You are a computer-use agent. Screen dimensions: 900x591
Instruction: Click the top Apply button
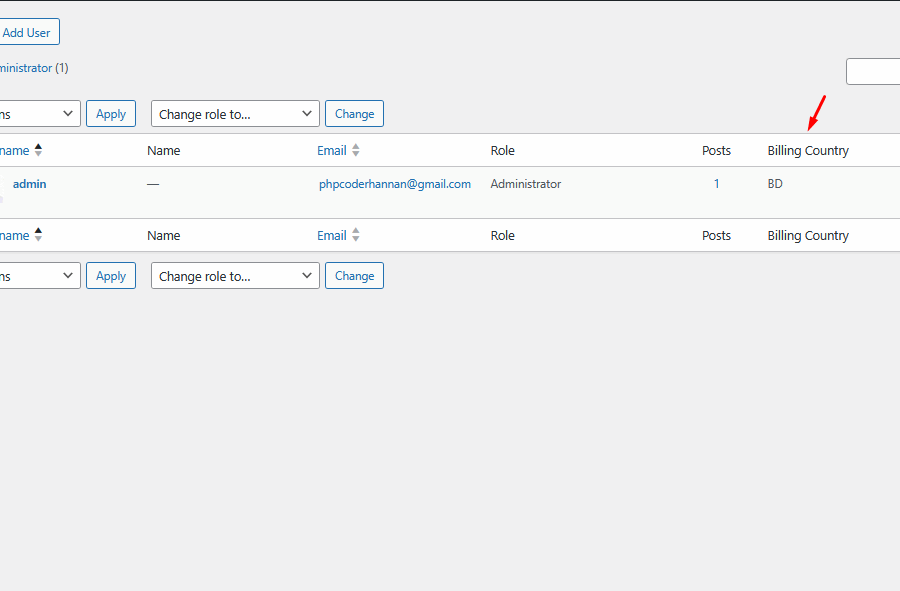[111, 114]
